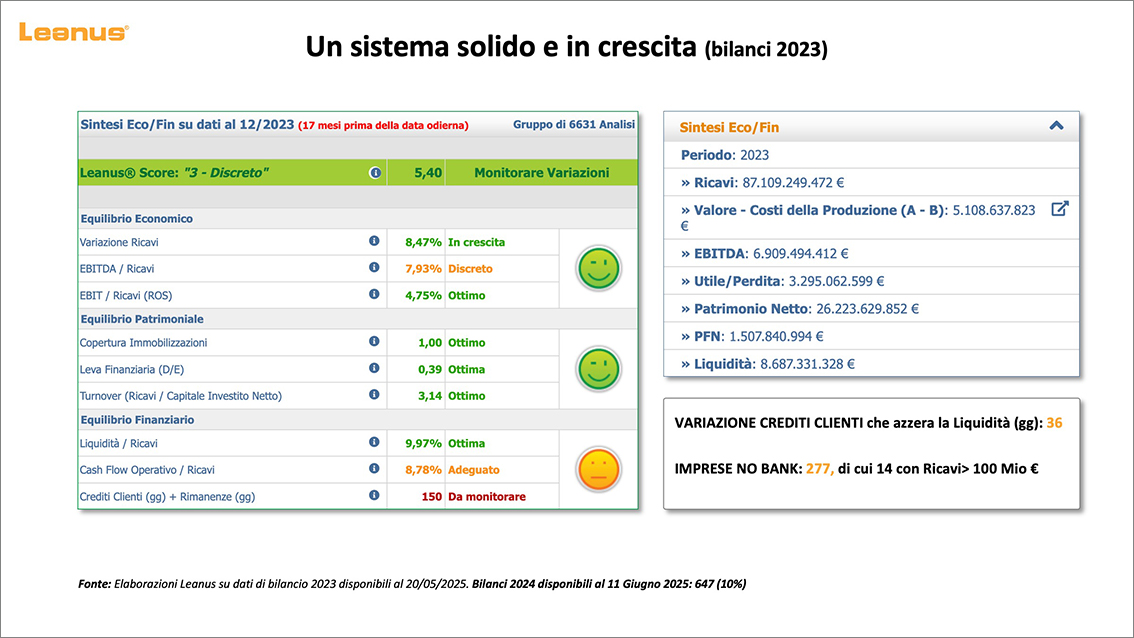The image size is (1134, 638).
Task: Click the 7,93% value
Action: (x=423, y=269)
